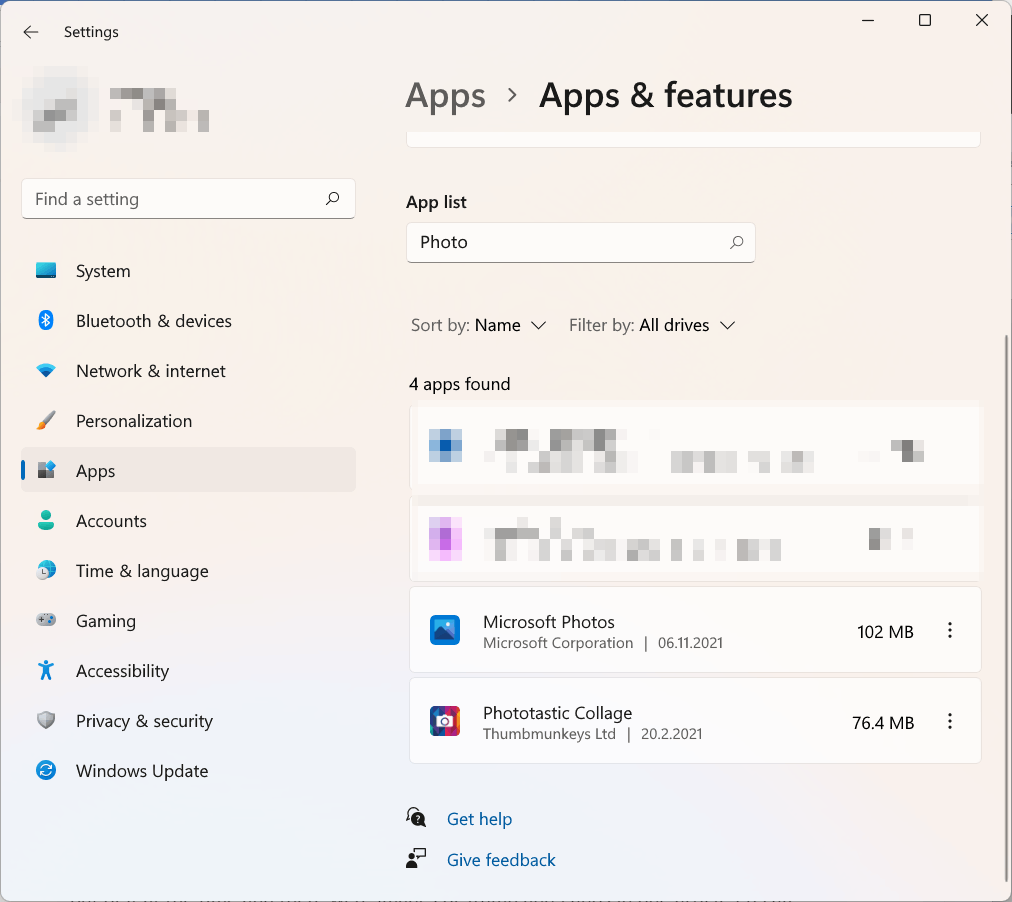Click the Microsoft Corporation publisher text
This screenshot has width=1012, height=902.
pos(558,643)
